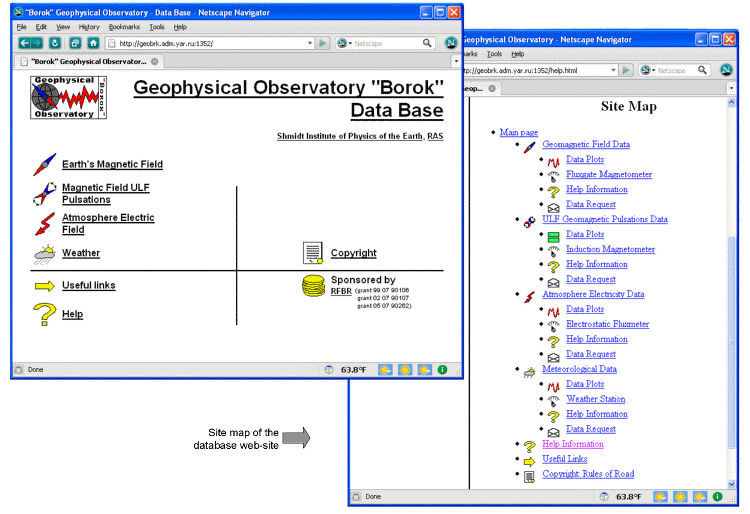Open Fluxgate Magnetometer link in Site Map

pos(609,175)
